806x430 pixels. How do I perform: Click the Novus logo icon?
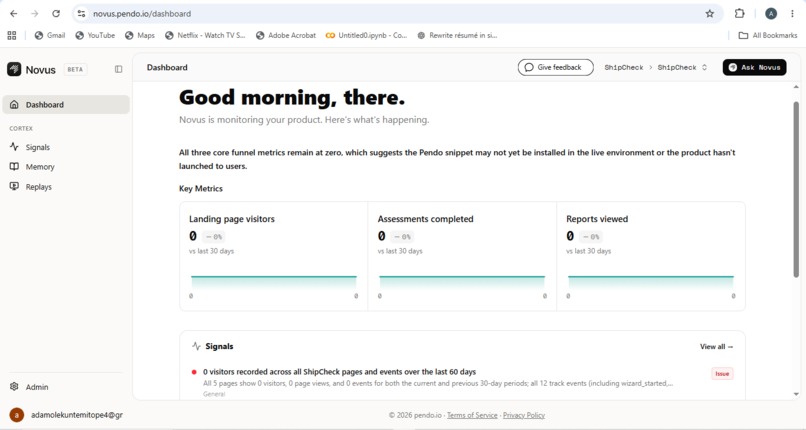[x=14, y=69]
